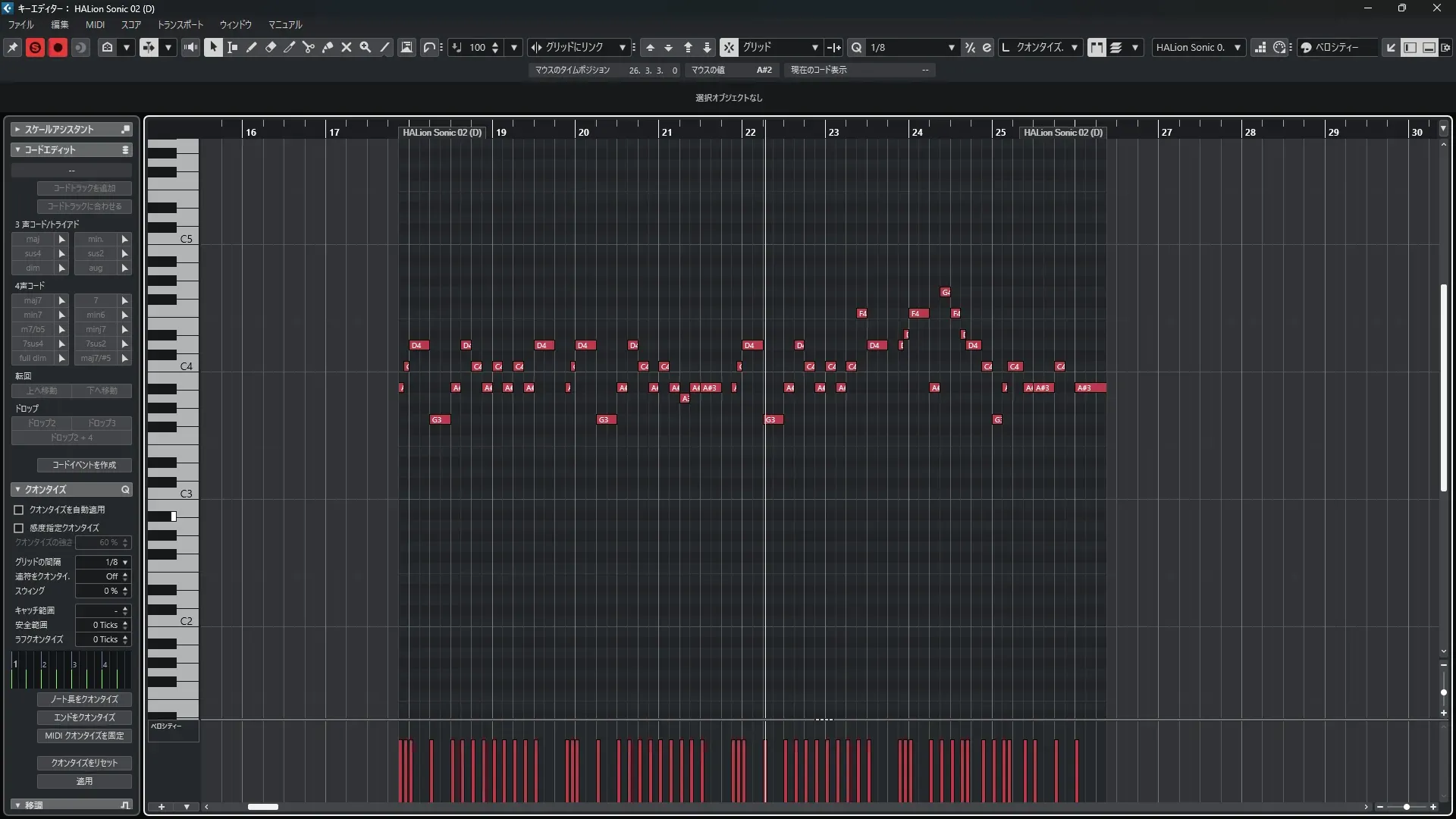Click the Record in editor button

click(58, 47)
